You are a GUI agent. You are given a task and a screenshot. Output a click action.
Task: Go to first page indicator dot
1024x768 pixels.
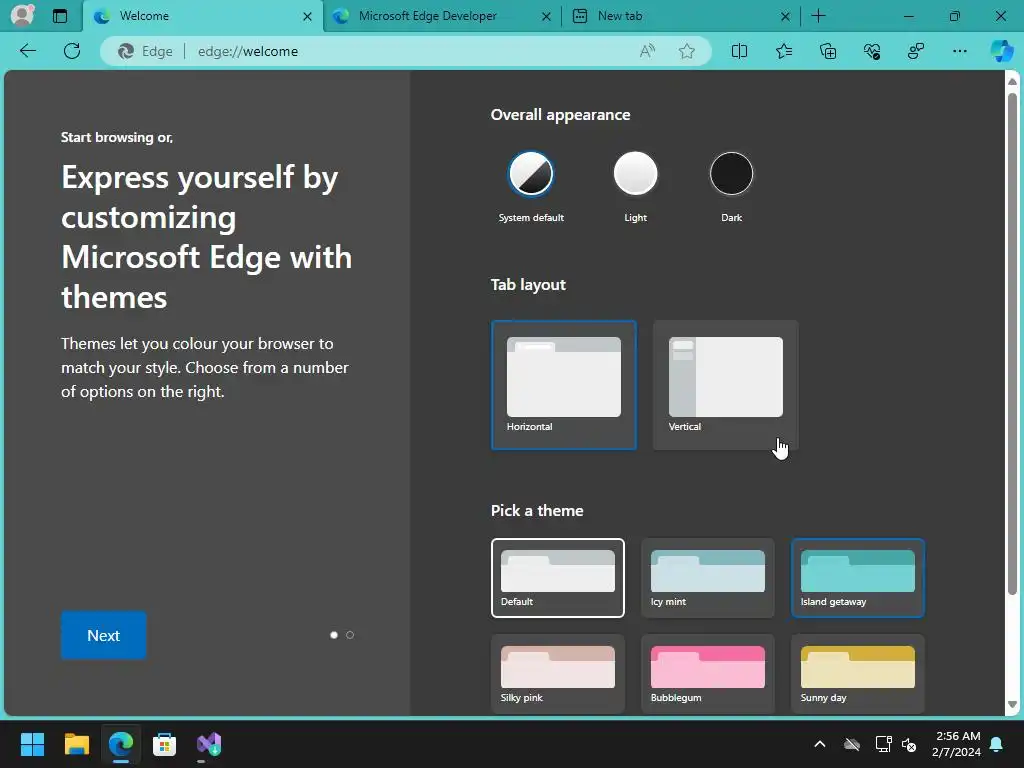tap(334, 635)
